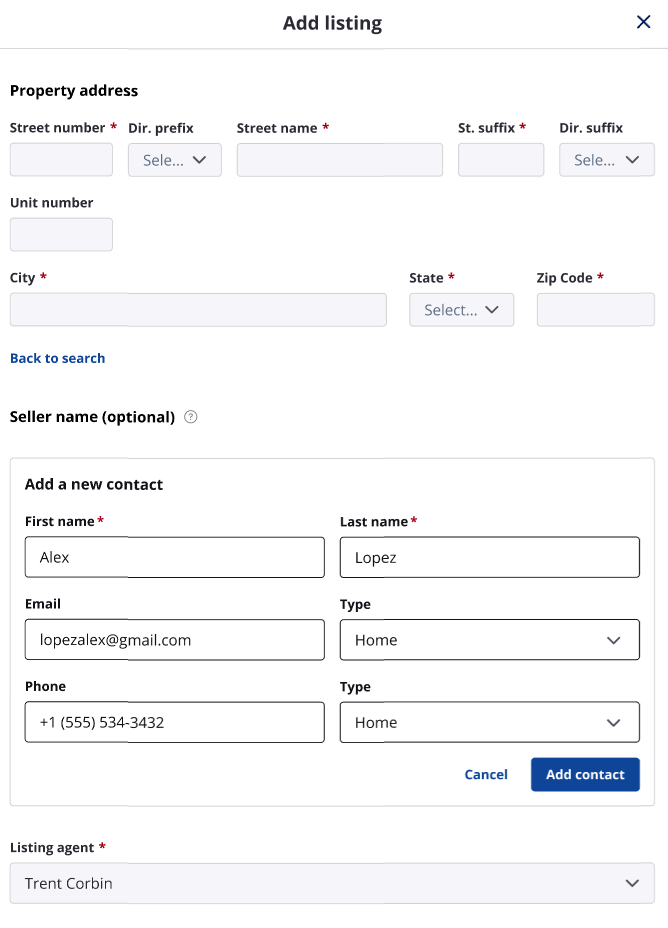The image size is (668, 928).
Task: Expand the State selector
Action: click(x=461, y=310)
